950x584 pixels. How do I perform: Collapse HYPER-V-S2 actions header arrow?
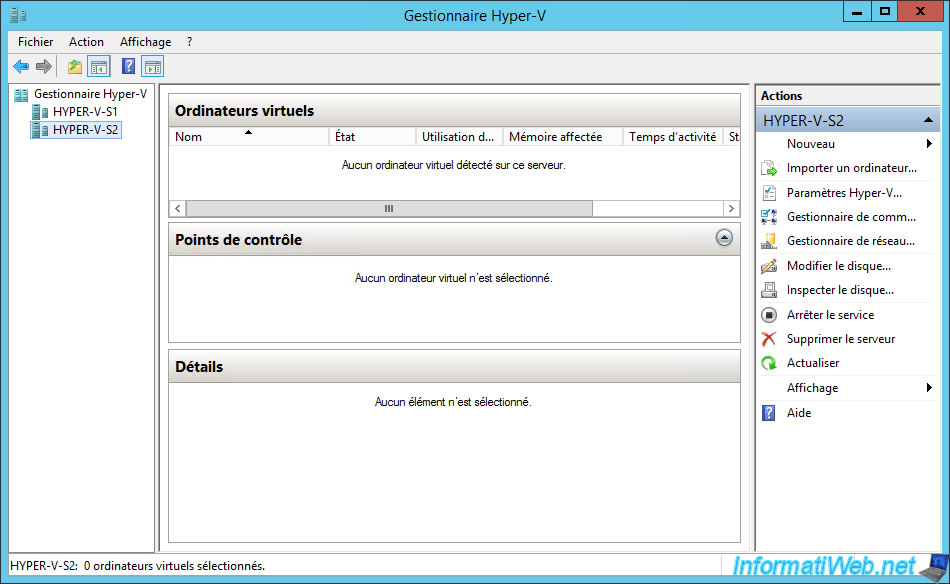[928, 121]
